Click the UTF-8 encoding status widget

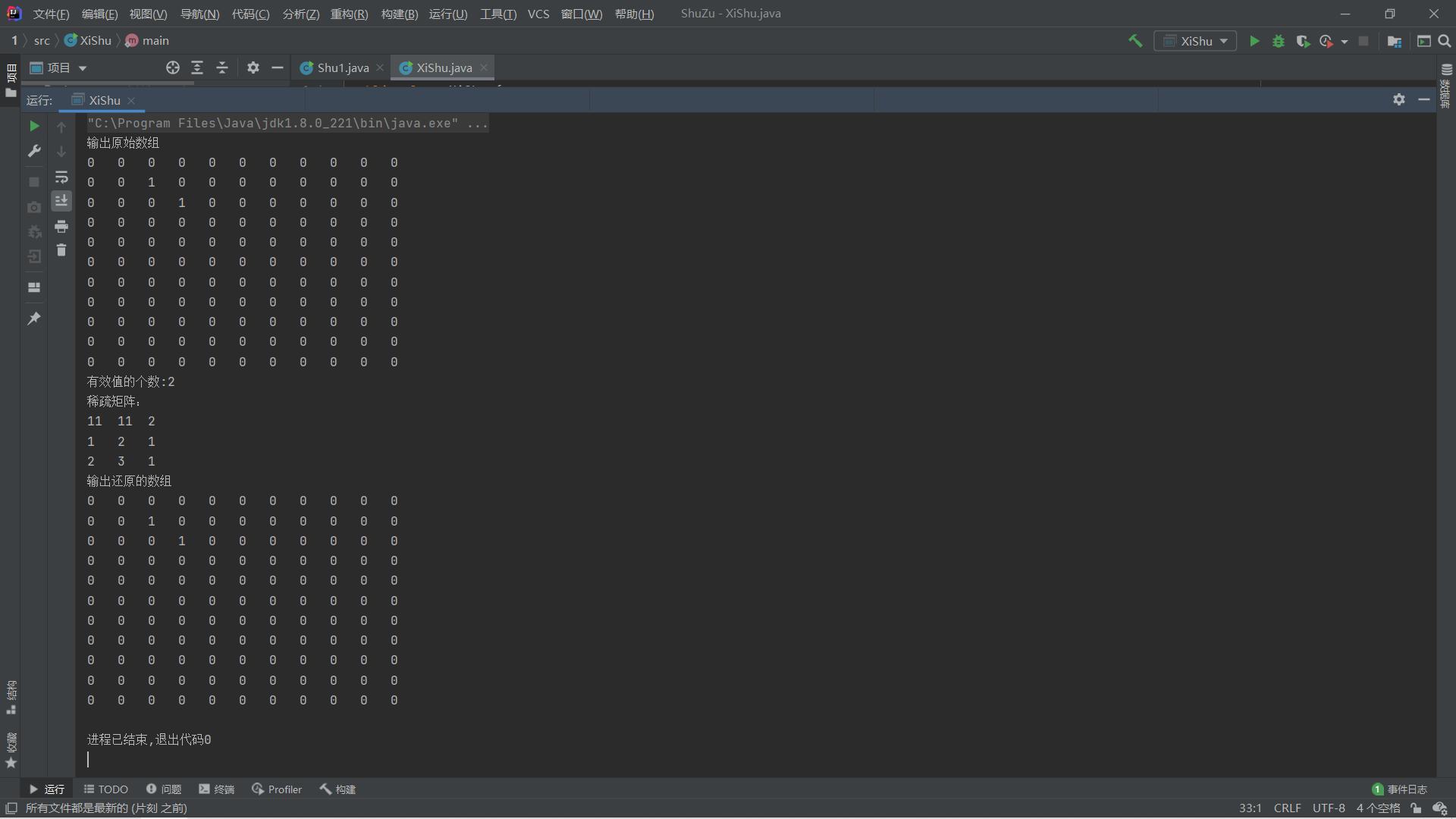point(1329,808)
